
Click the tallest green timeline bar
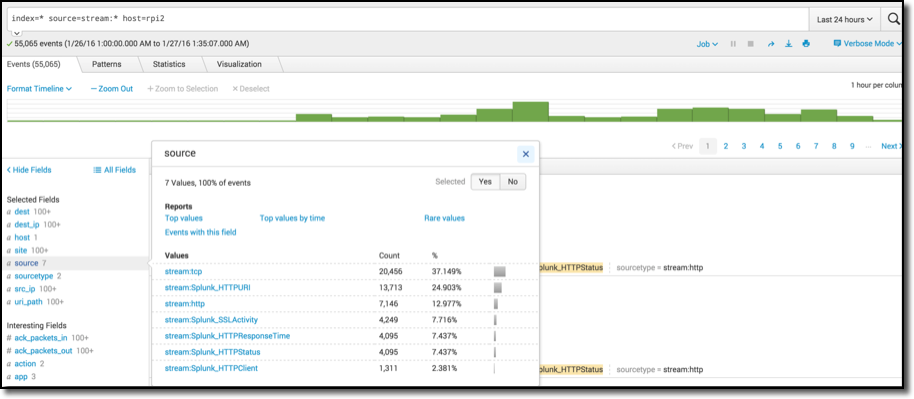click(x=530, y=111)
